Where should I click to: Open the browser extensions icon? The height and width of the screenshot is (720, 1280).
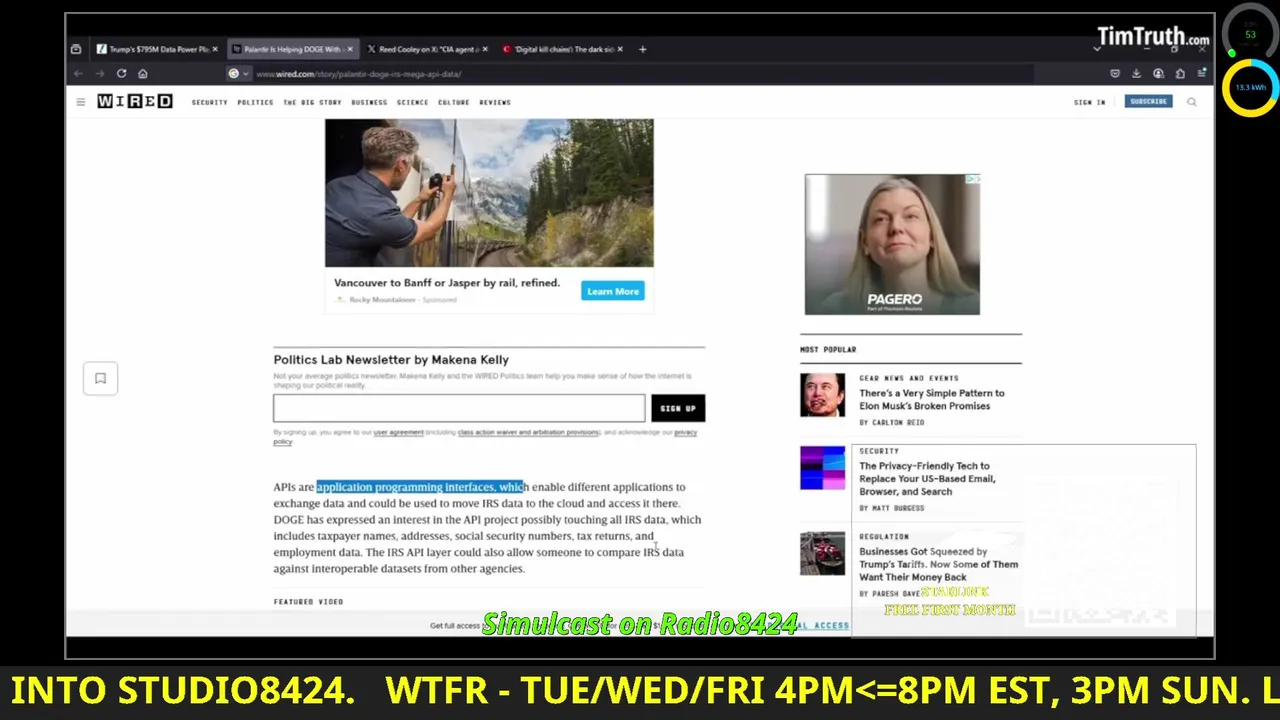(1180, 74)
